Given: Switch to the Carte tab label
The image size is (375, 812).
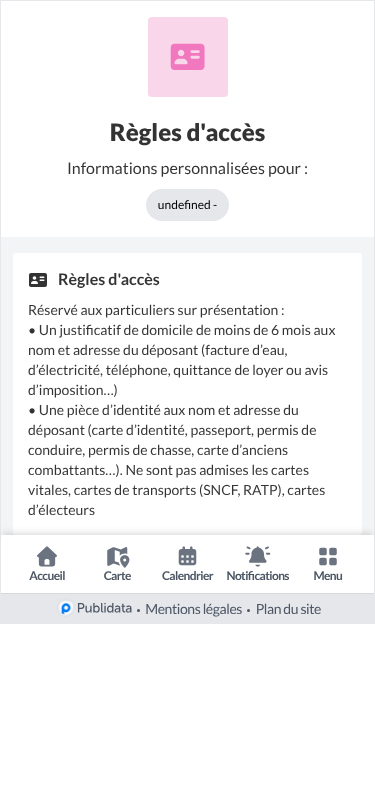Looking at the screenshot, I should tap(118, 576).
